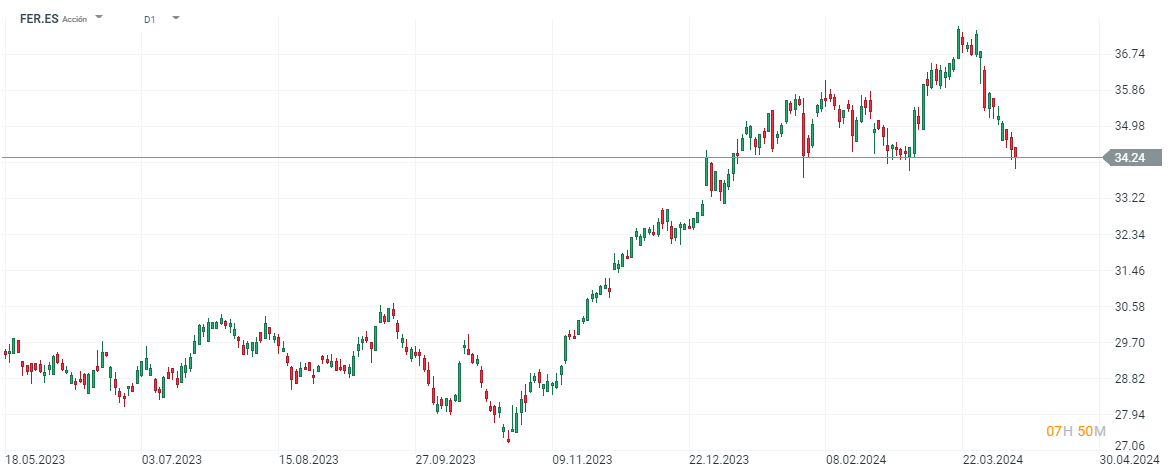Click the 27.06 bottom price label
Viewport: 1175px width, 476px height.
point(1129,445)
